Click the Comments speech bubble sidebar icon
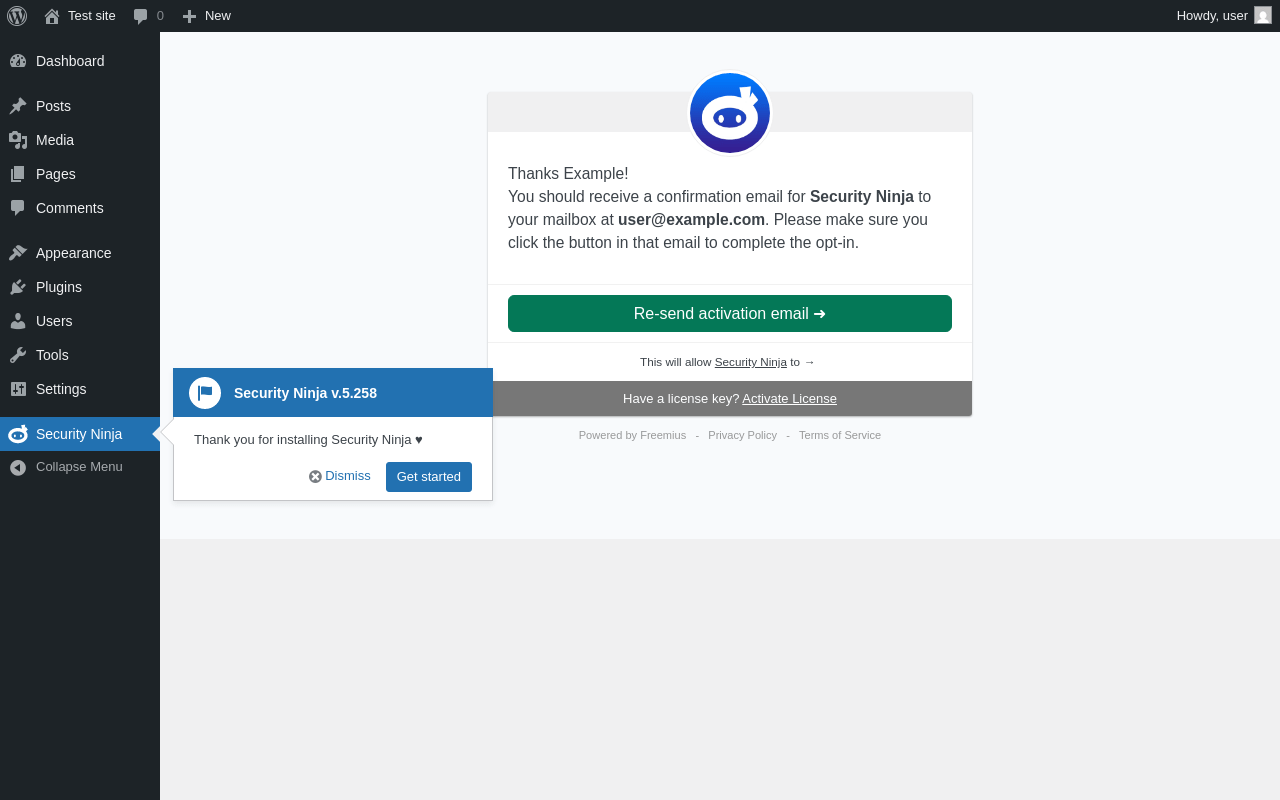Image resolution: width=1280 pixels, height=800 pixels. (18, 208)
